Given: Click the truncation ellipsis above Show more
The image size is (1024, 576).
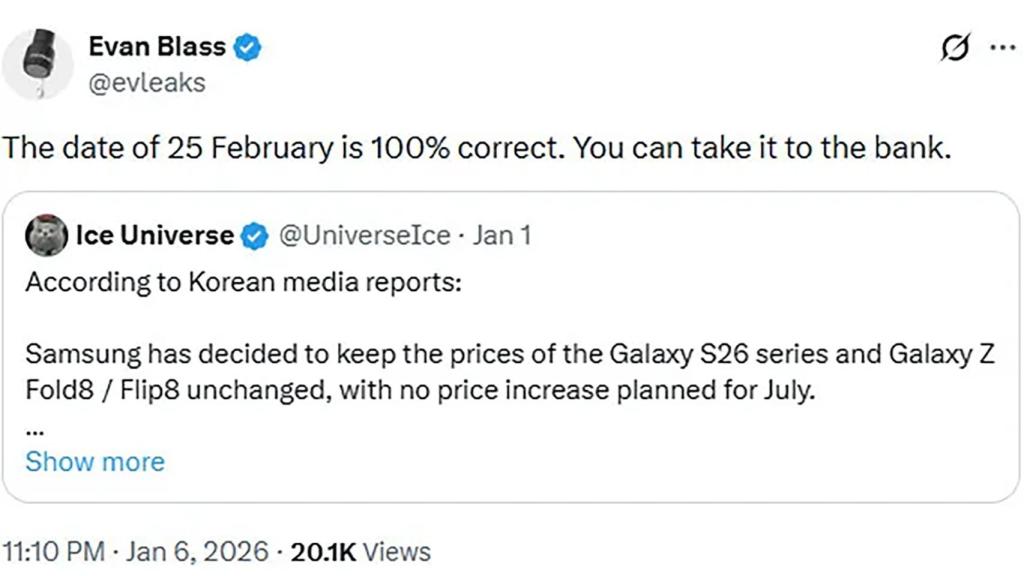Looking at the screenshot, I should [x=34, y=430].
